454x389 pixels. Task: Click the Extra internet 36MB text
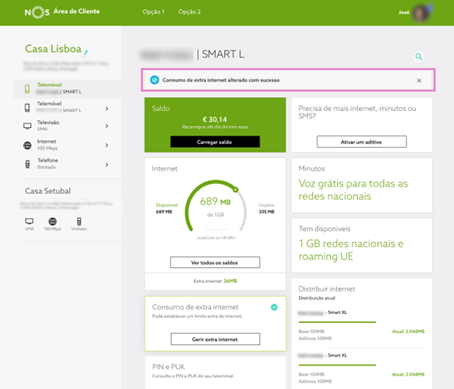coord(215,281)
